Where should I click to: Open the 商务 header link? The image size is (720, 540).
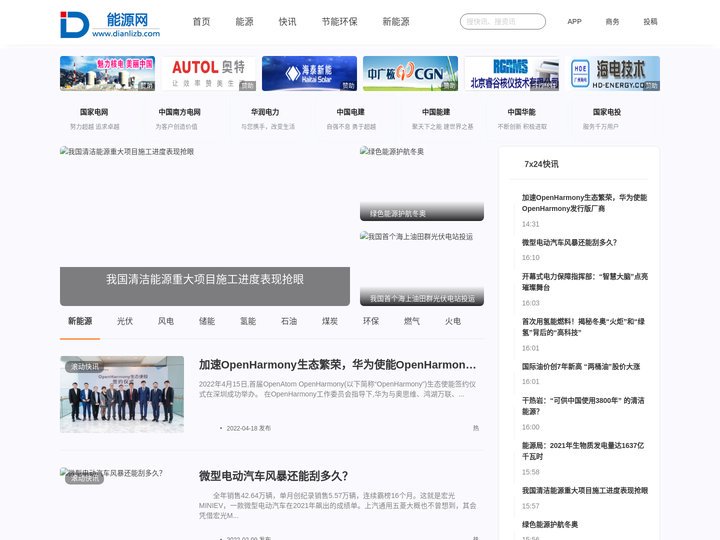612,22
